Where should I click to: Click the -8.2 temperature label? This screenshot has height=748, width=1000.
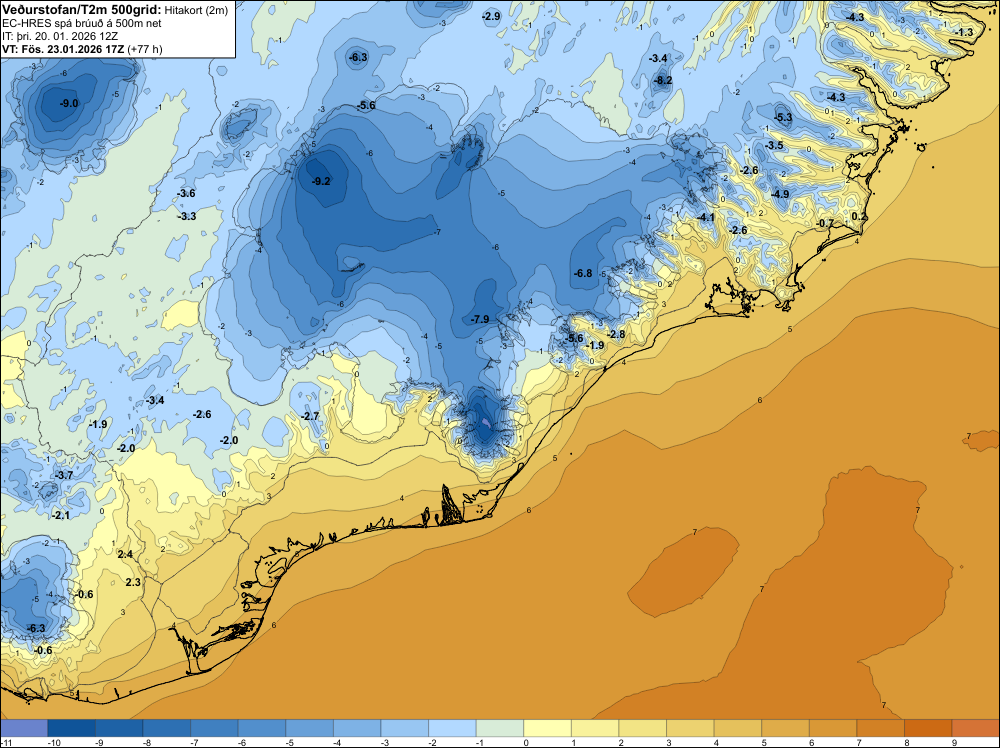point(663,80)
